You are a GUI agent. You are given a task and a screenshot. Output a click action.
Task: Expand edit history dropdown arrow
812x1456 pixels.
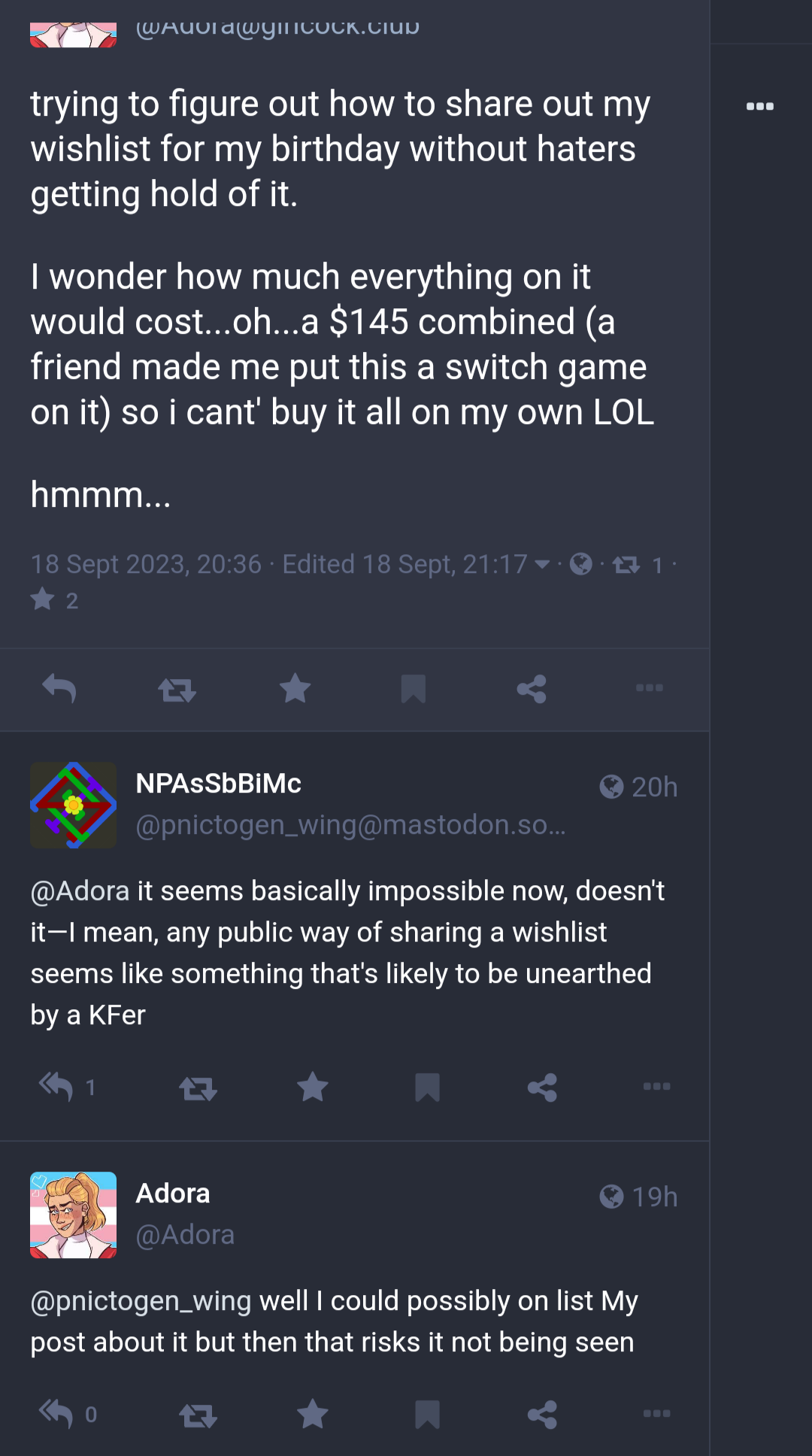coord(541,564)
